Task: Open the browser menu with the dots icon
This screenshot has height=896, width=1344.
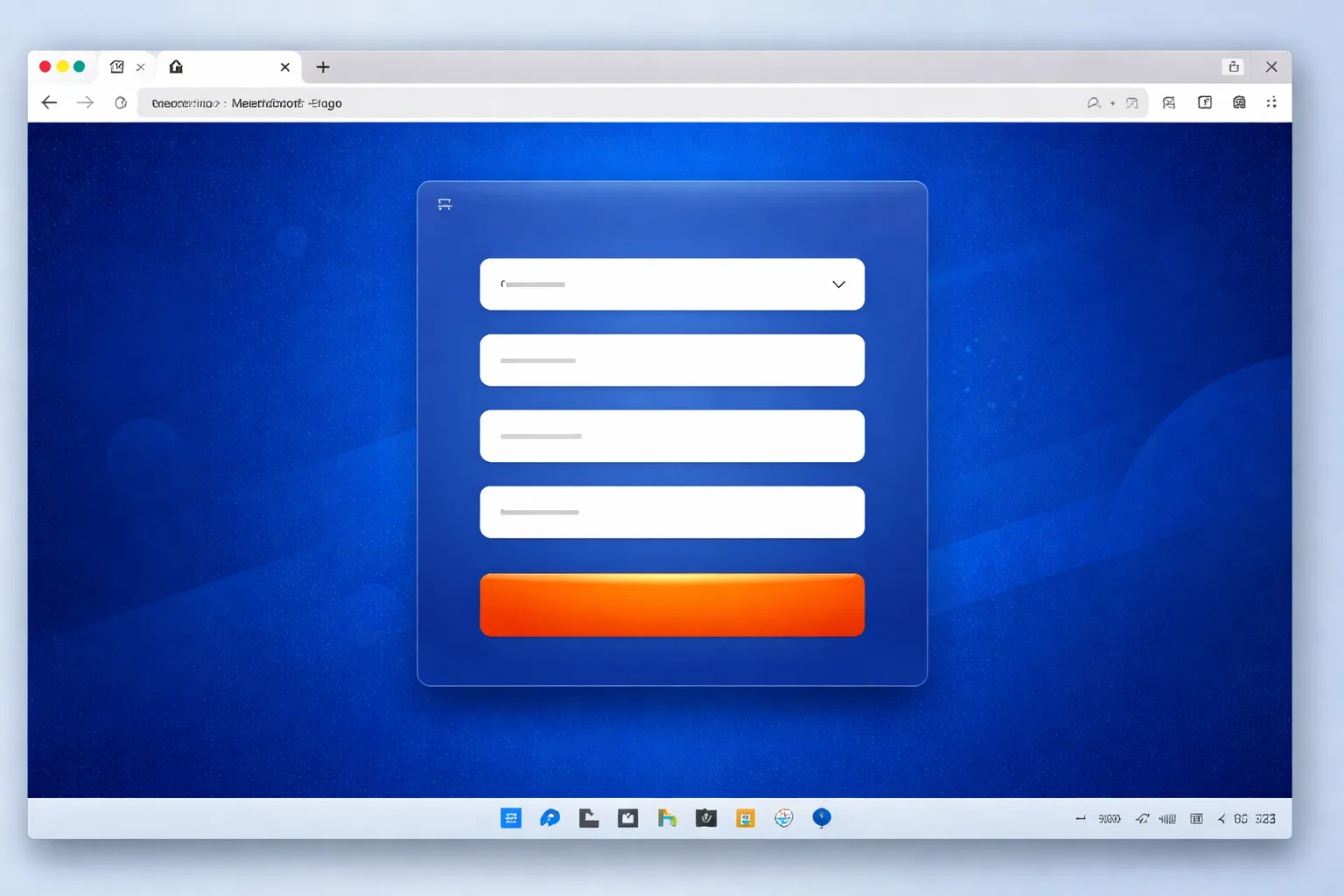Action: (x=1271, y=102)
